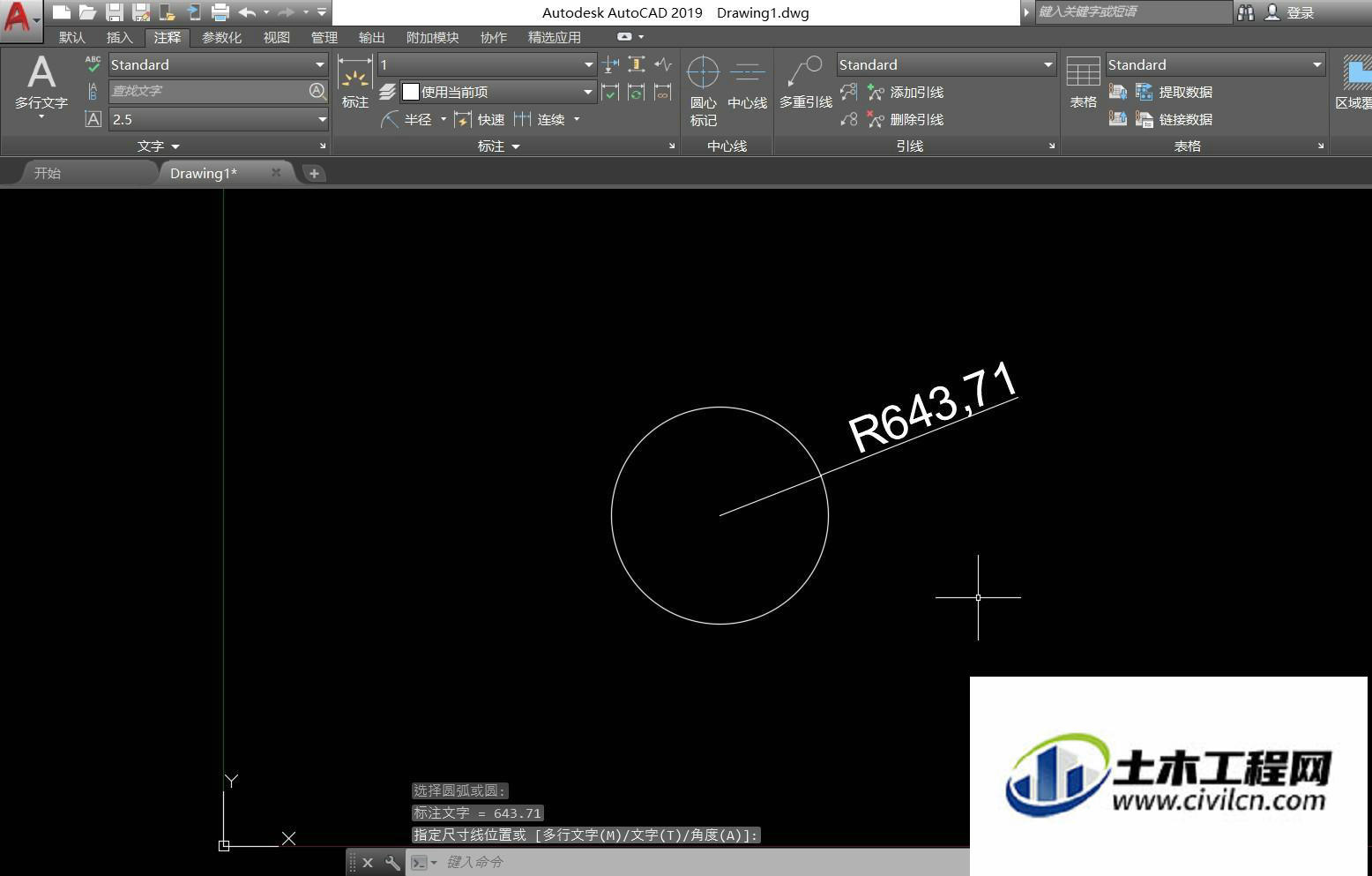
Task: Click the dimension break icon
Action: pyautogui.click(x=610, y=64)
